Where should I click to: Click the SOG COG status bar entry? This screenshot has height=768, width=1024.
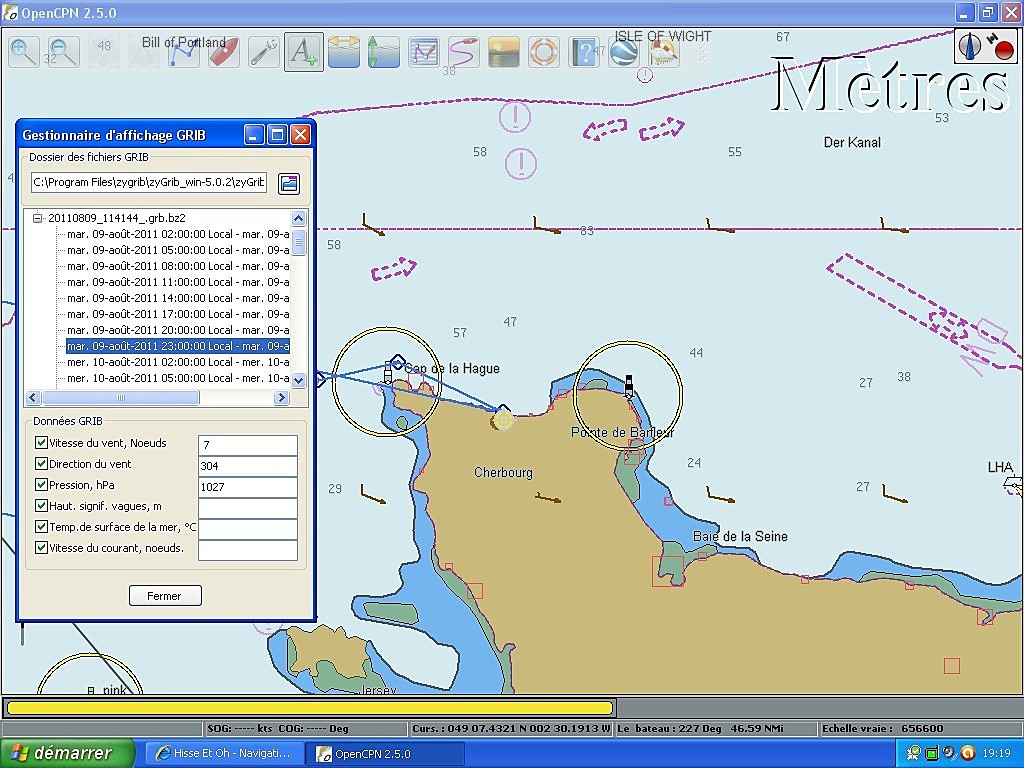pyautogui.click(x=306, y=728)
